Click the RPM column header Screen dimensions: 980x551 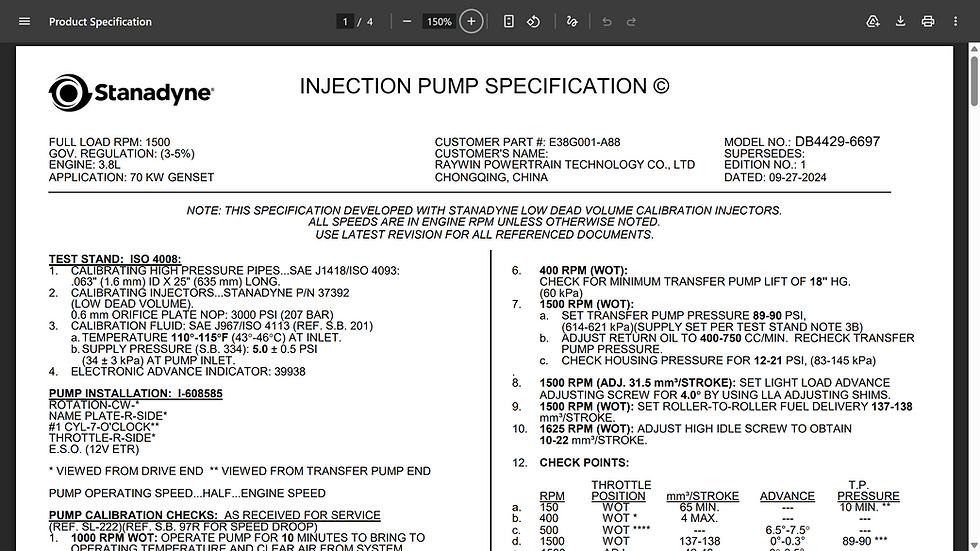(552, 496)
